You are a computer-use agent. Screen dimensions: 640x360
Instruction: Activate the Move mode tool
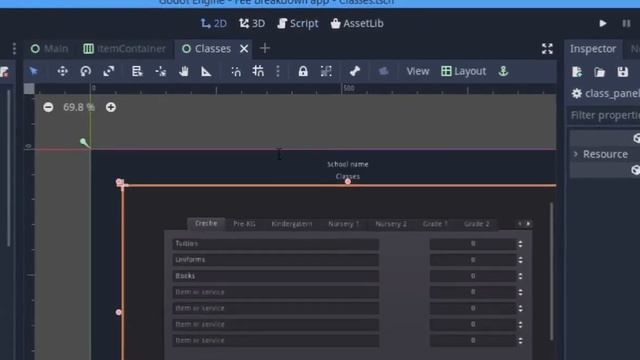(x=62, y=71)
